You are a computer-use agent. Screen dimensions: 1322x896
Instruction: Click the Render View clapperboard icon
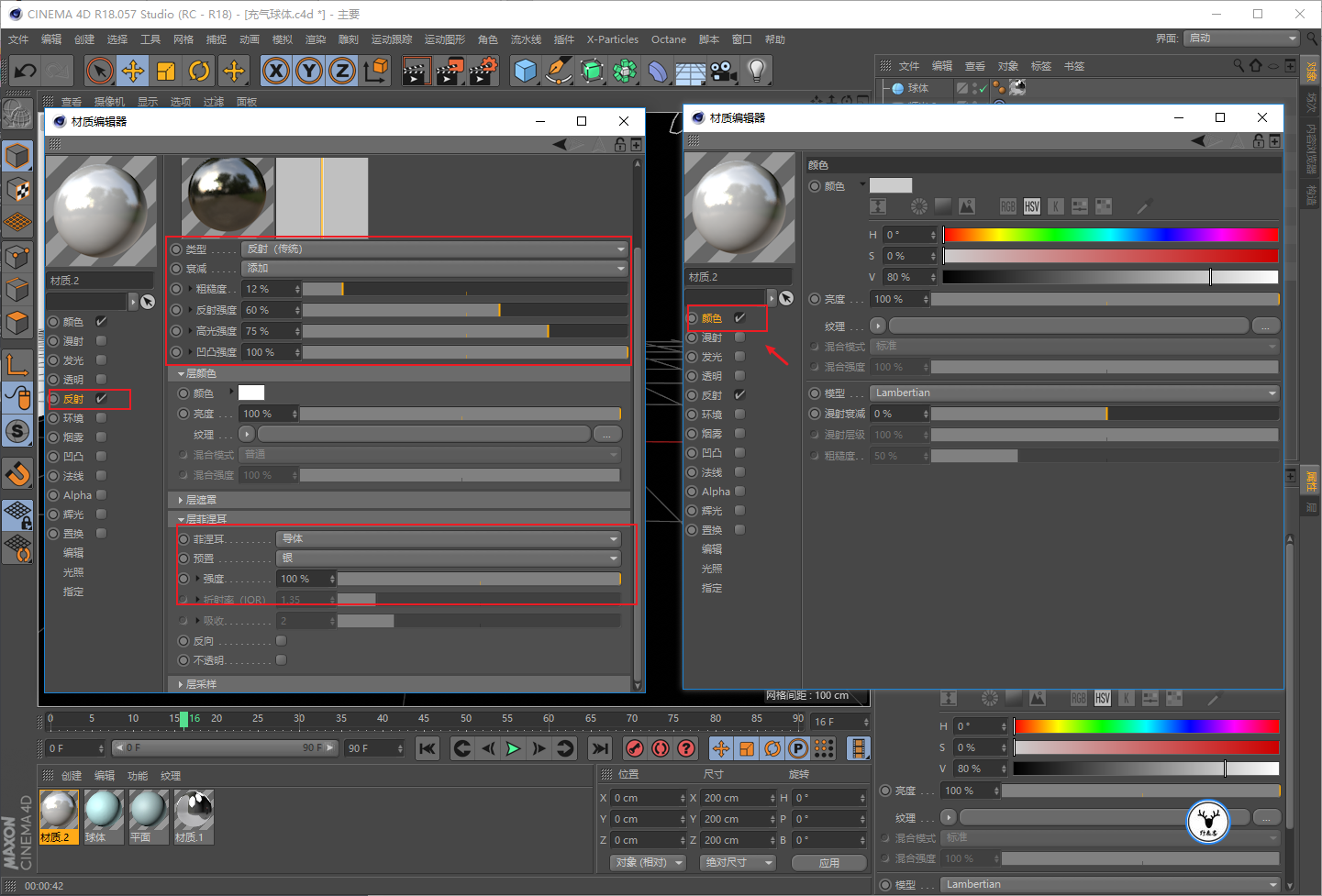pyautogui.click(x=417, y=71)
